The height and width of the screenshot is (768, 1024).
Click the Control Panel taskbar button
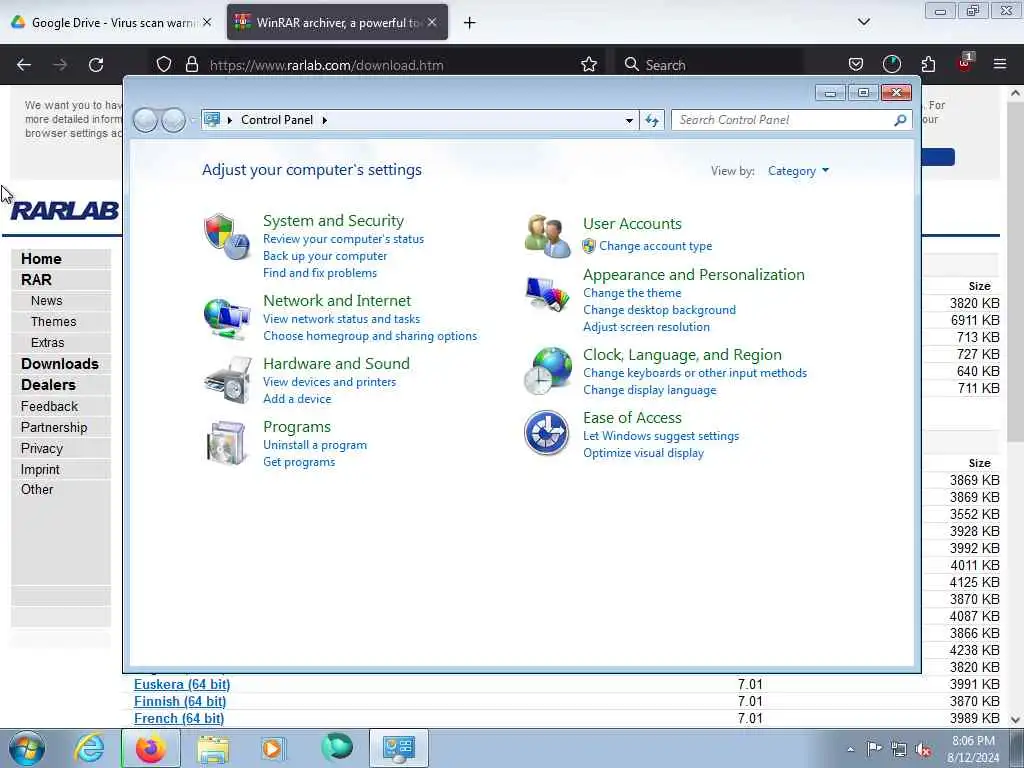coord(399,748)
